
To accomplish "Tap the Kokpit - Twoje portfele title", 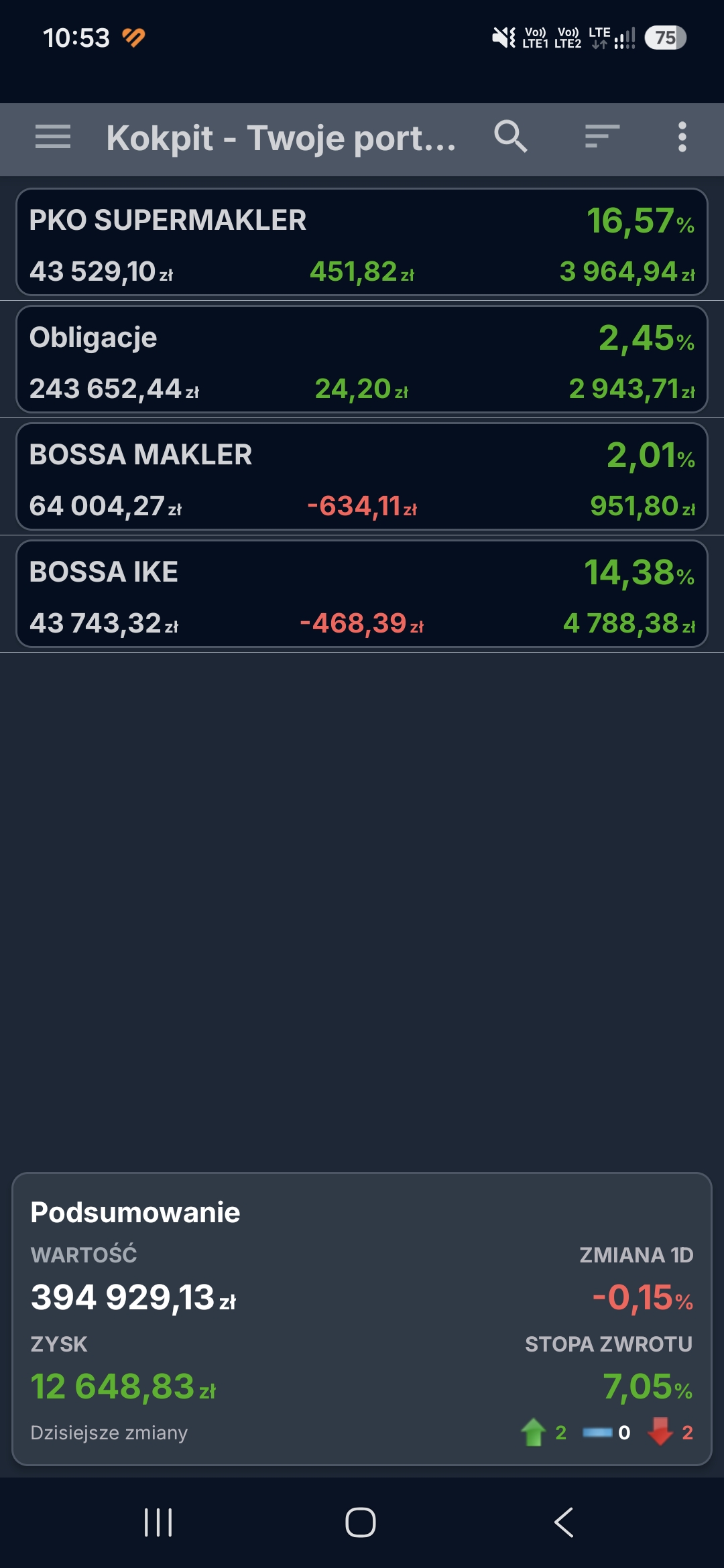I will 282,138.
